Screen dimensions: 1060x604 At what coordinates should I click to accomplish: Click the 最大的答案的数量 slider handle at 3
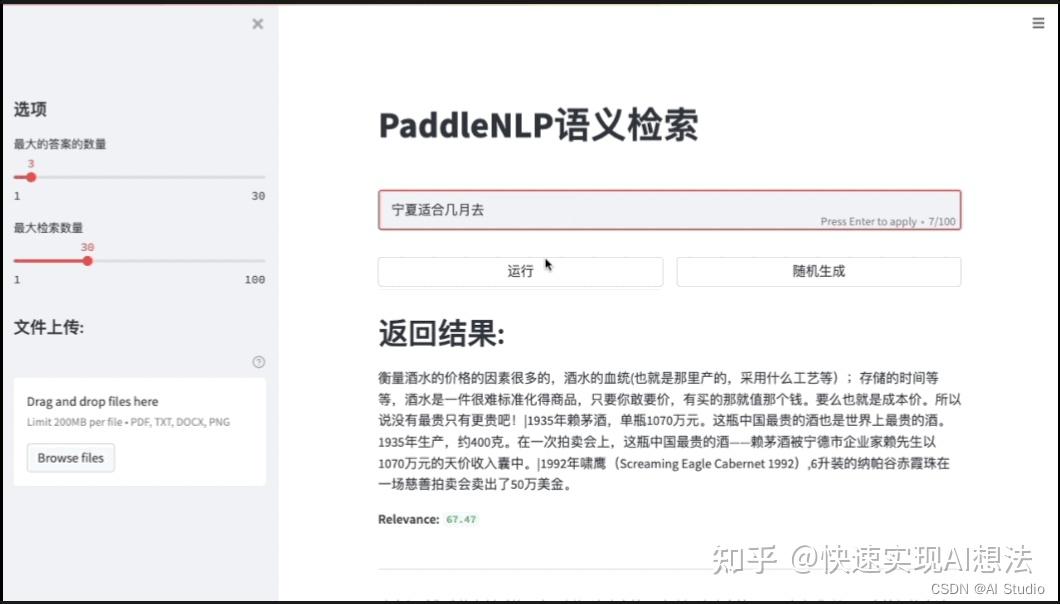click(x=30, y=177)
